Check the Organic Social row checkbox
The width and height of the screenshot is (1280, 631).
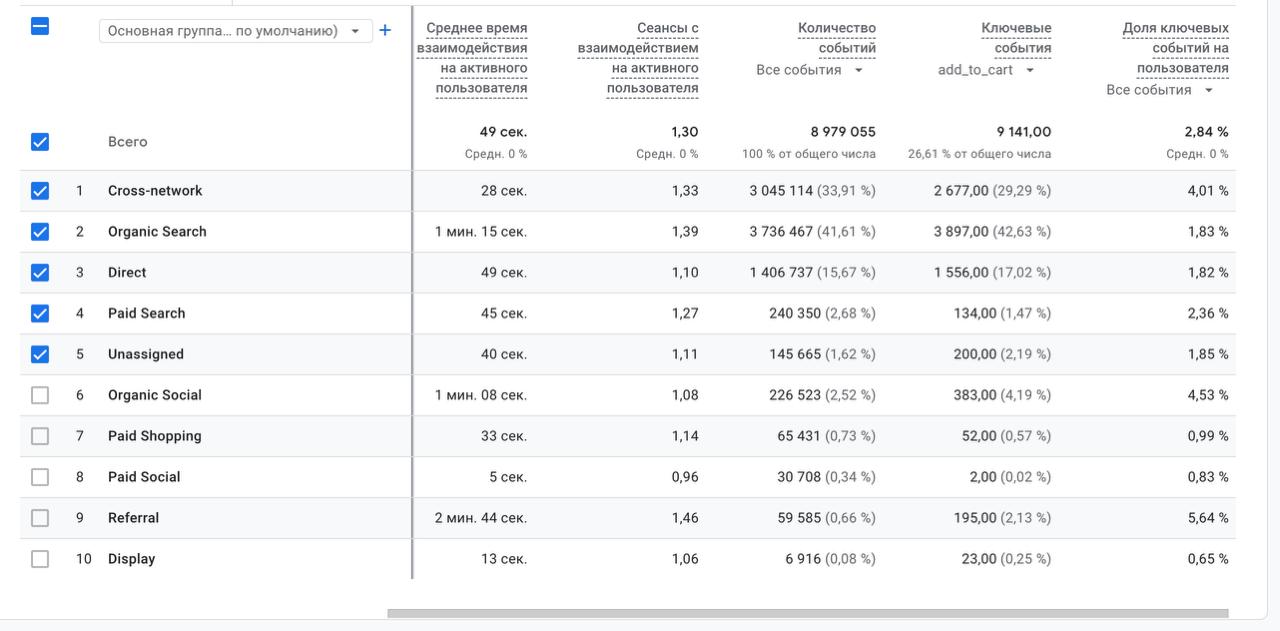pos(40,395)
